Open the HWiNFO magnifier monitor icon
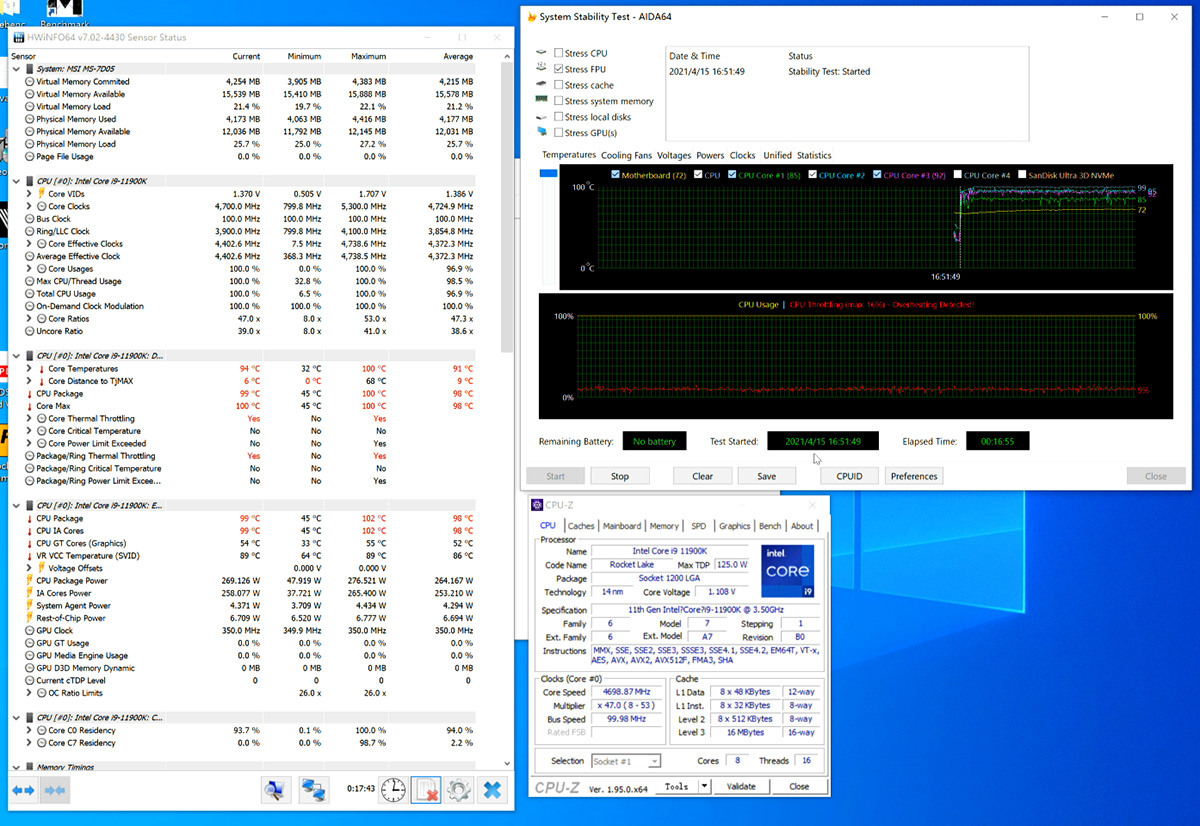Image resolution: width=1200 pixels, height=826 pixels. tap(275, 790)
